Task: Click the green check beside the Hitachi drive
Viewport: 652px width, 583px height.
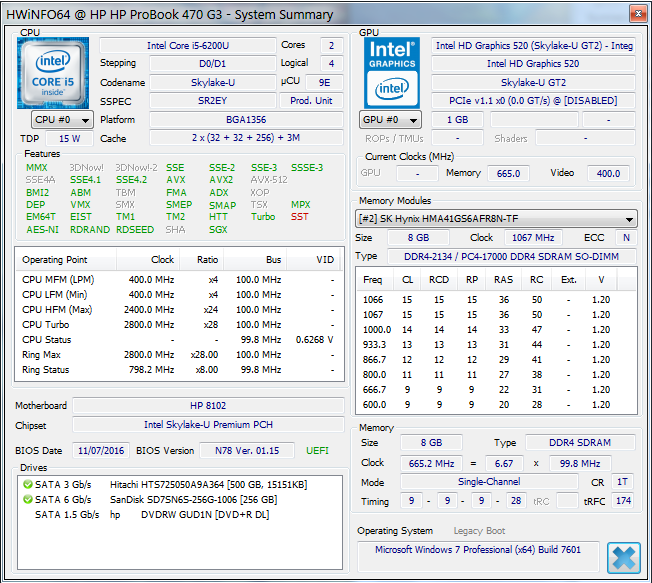Action: pyautogui.click(x=28, y=484)
